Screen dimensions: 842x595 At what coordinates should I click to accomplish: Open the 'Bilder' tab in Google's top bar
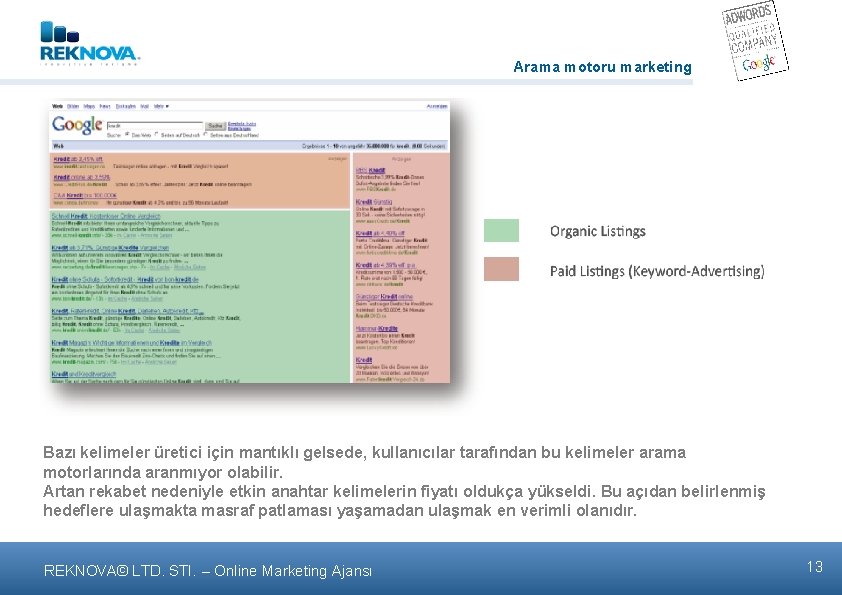tap(72, 106)
